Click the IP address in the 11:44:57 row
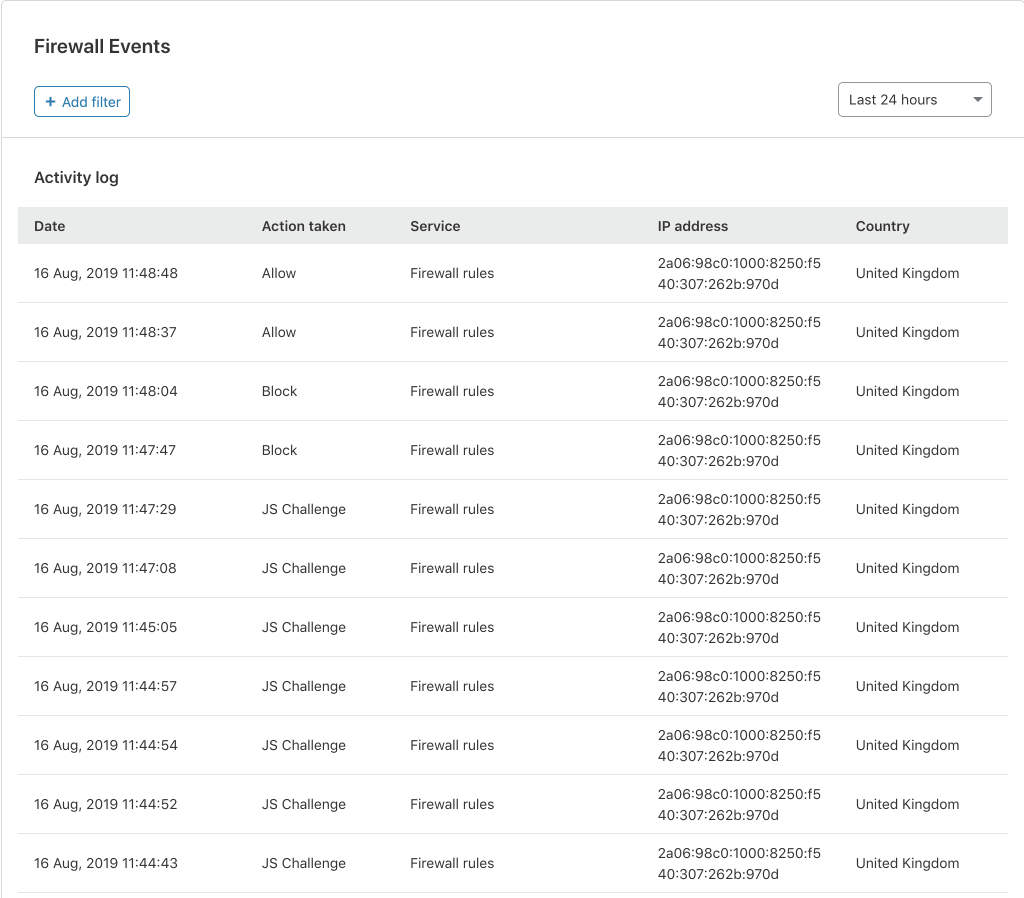 738,686
